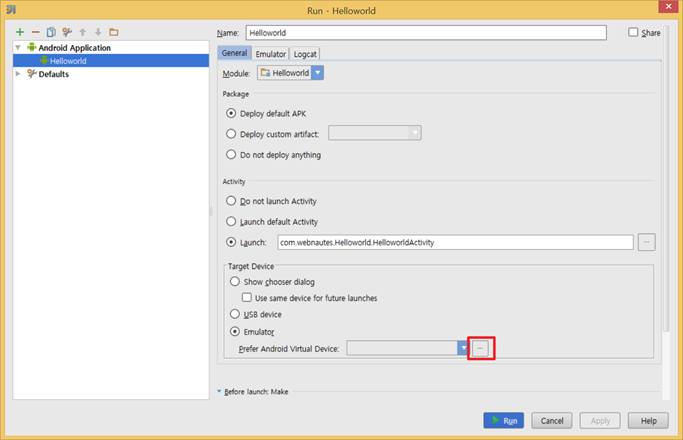The height and width of the screenshot is (440, 683).
Task: Switch to the Emulator tab
Action: tap(270, 54)
